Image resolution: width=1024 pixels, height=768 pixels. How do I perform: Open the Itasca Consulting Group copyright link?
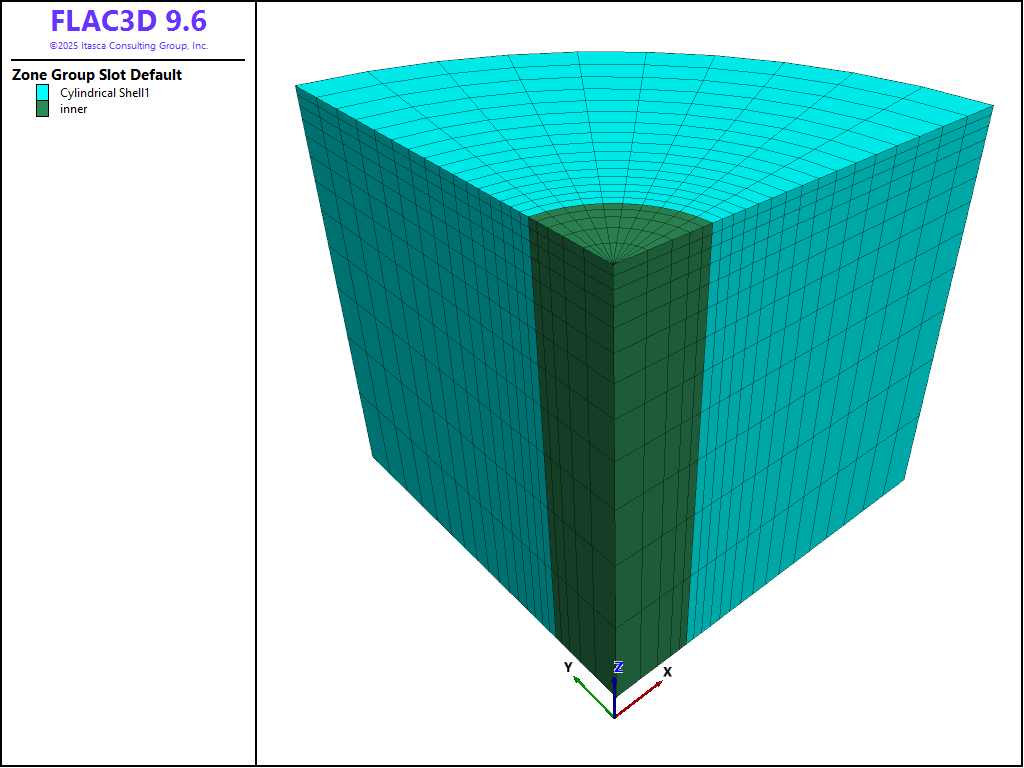(x=128, y=46)
